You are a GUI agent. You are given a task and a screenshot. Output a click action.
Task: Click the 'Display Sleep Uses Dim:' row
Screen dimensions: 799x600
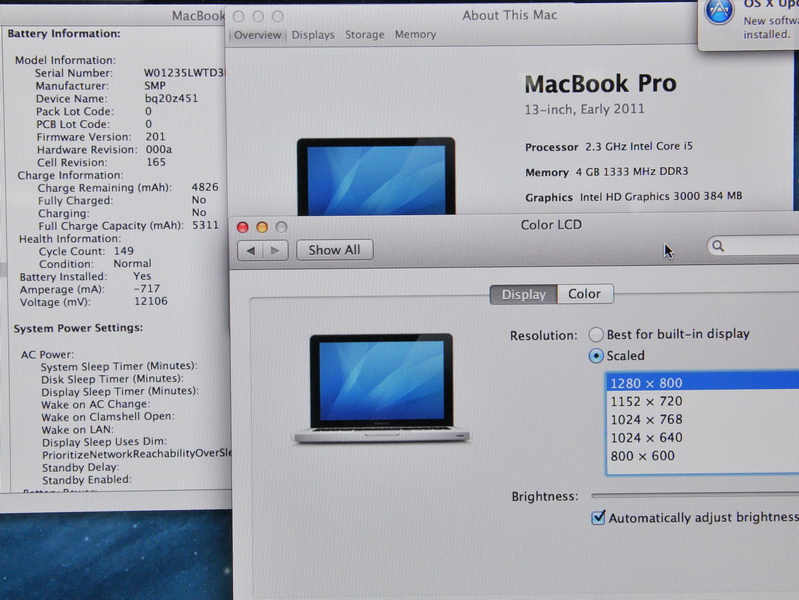click(104, 442)
